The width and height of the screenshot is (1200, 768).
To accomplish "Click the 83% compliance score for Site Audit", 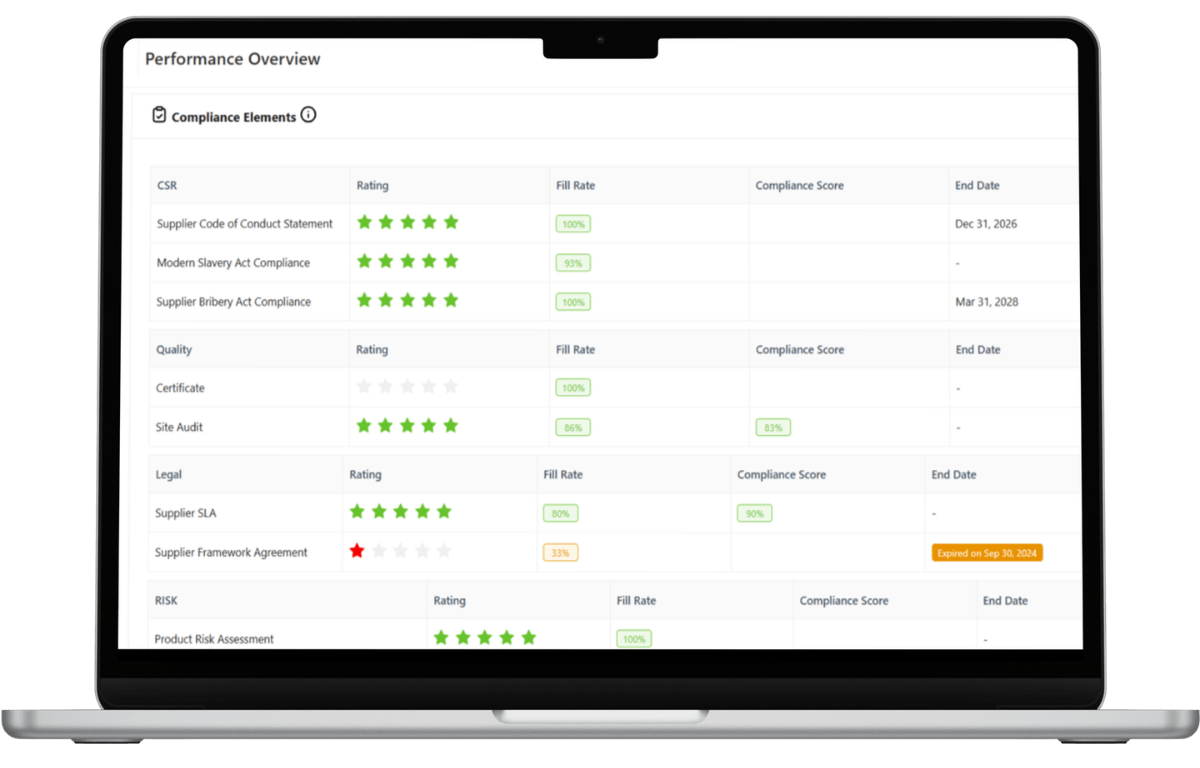I will pyautogui.click(x=773, y=427).
